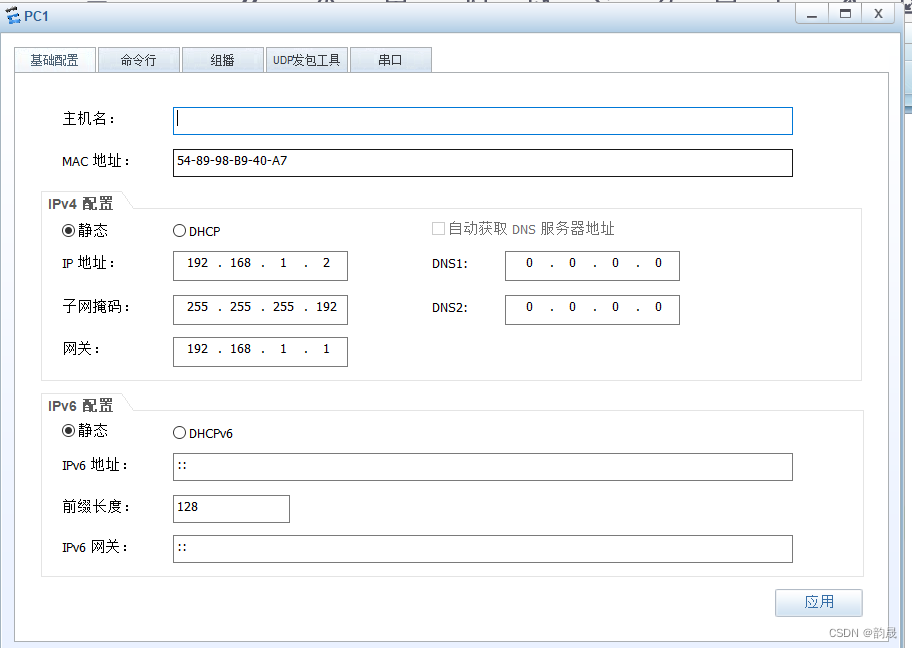
Task: Click the 子网掩码 input field
Action: [x=260, y=309]
